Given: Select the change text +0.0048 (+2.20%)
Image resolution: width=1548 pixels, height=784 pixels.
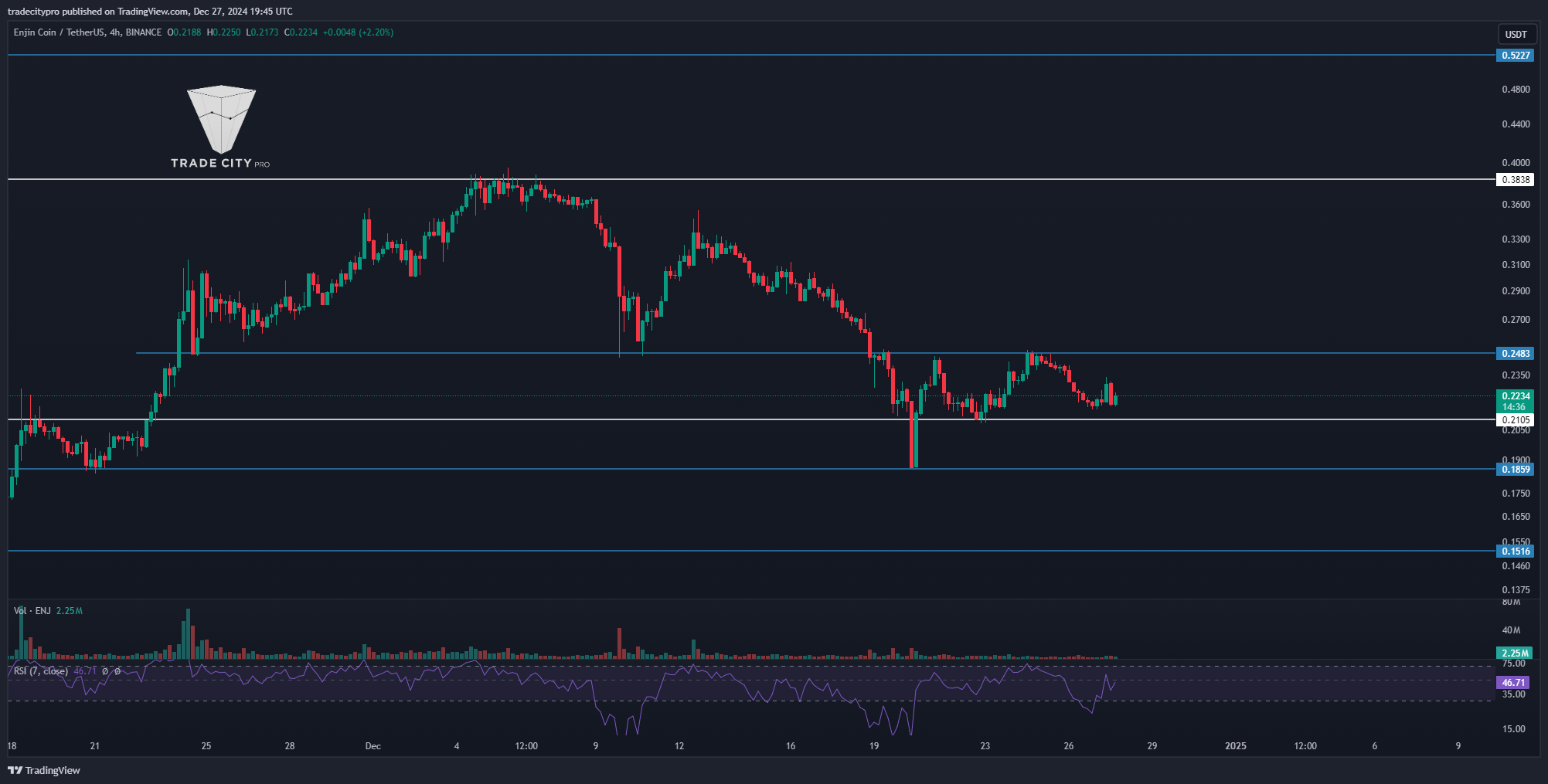Looking at the screenshot, I should tap(359, 32).
